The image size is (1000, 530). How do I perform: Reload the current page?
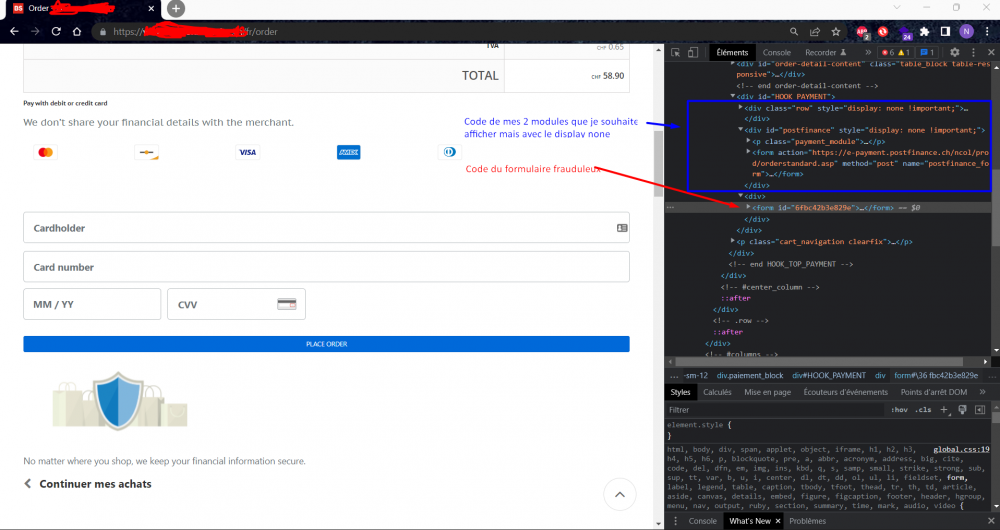coord(56,31)
